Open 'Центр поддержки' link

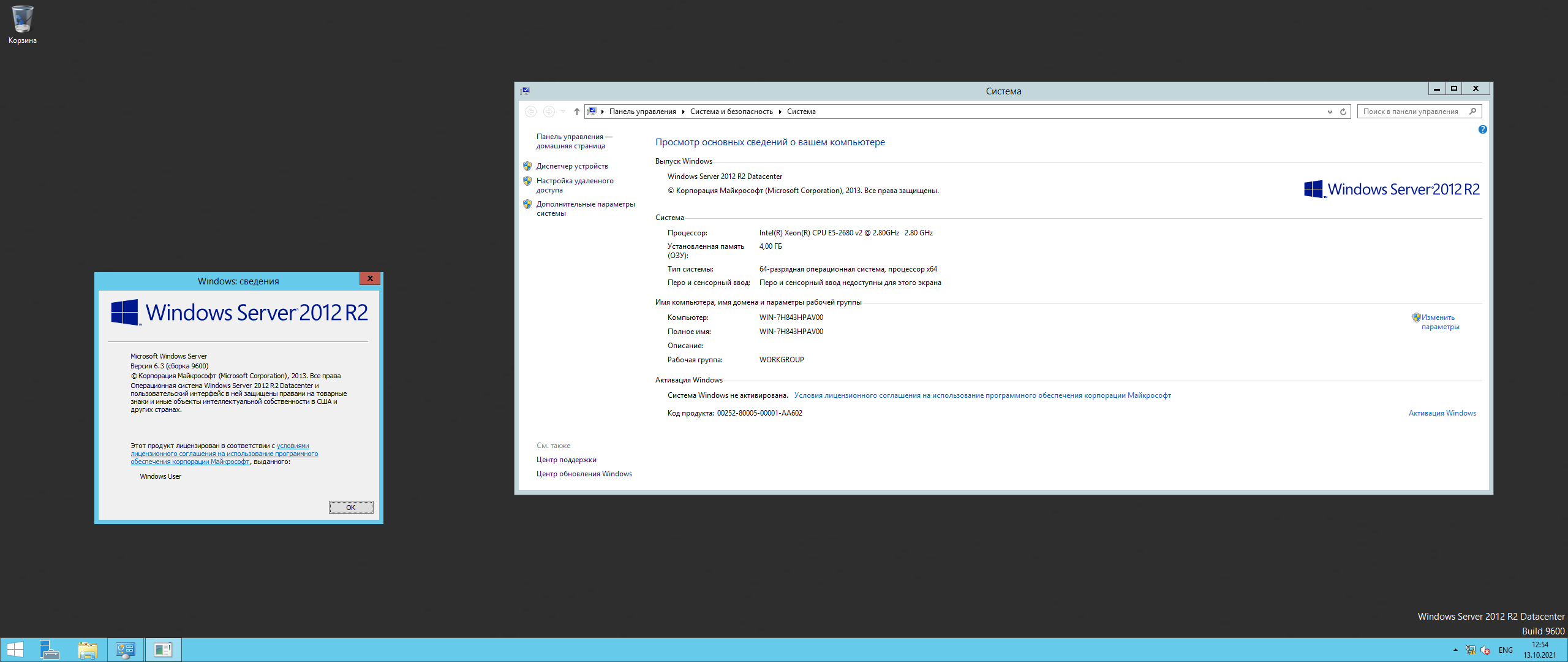(x=566, y=460)
